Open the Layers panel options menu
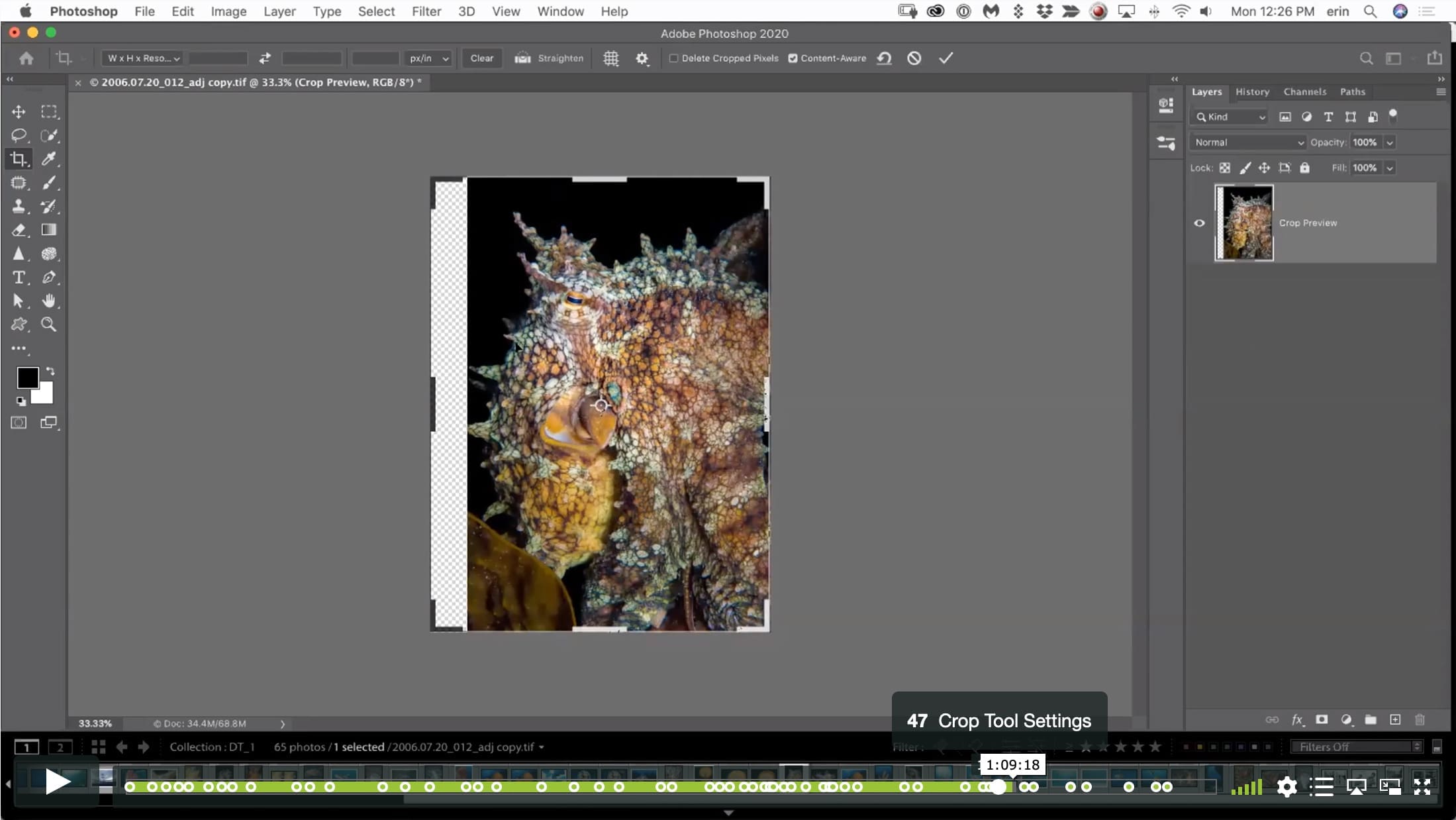This screenshot has height=820, width=1456. 1441,92
